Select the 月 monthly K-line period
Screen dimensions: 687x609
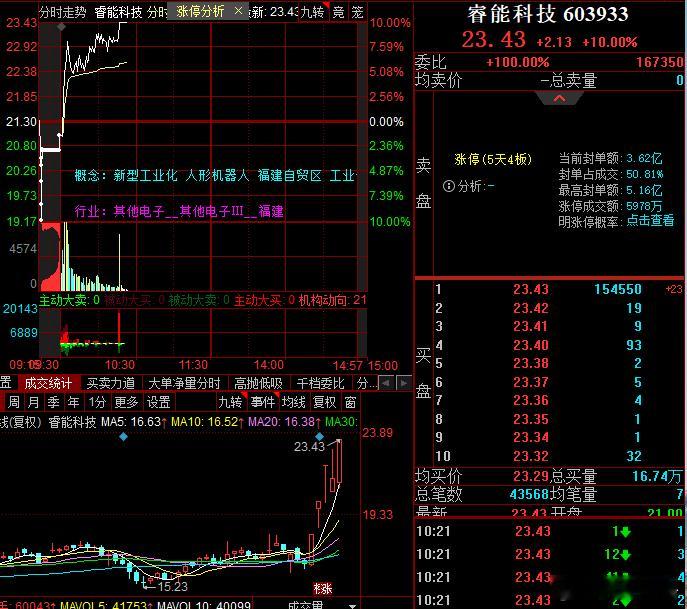33,402
